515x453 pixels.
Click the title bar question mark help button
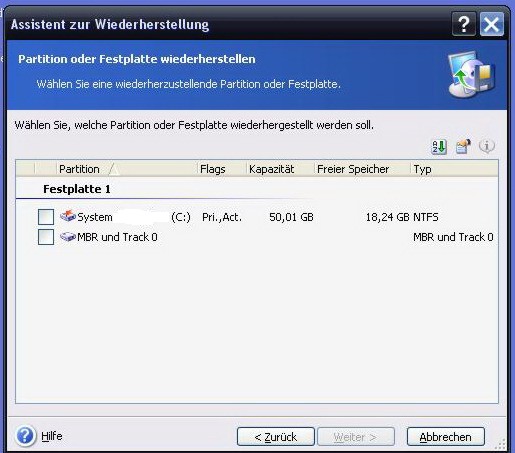click(464, 24)
